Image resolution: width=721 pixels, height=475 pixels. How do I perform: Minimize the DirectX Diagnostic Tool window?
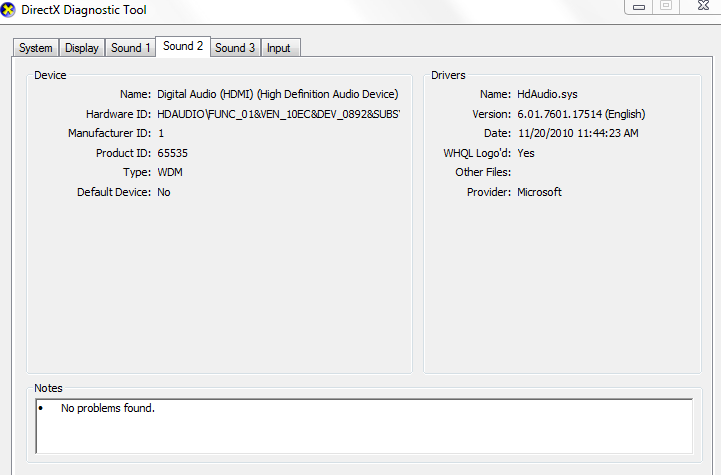point(639,6)
